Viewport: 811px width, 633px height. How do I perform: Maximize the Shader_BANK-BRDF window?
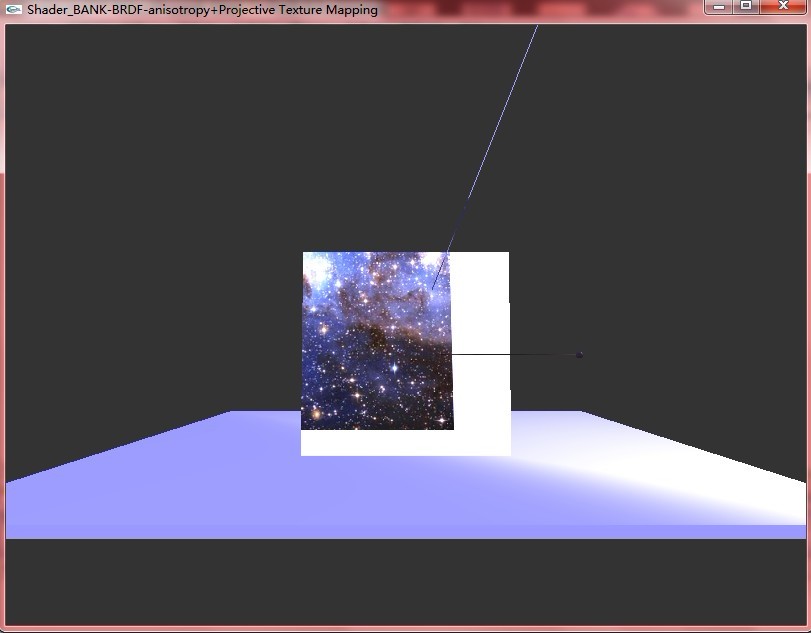tap(746, 6)
